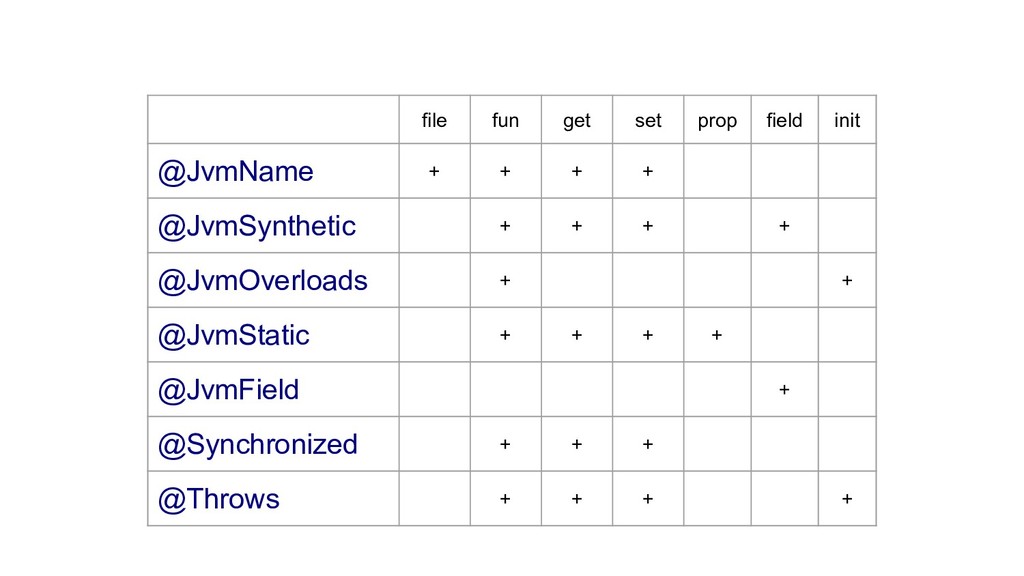Click the @JvmOverloads row label
The height and width of the screenshot is (576, 1024).
point(262,281)
